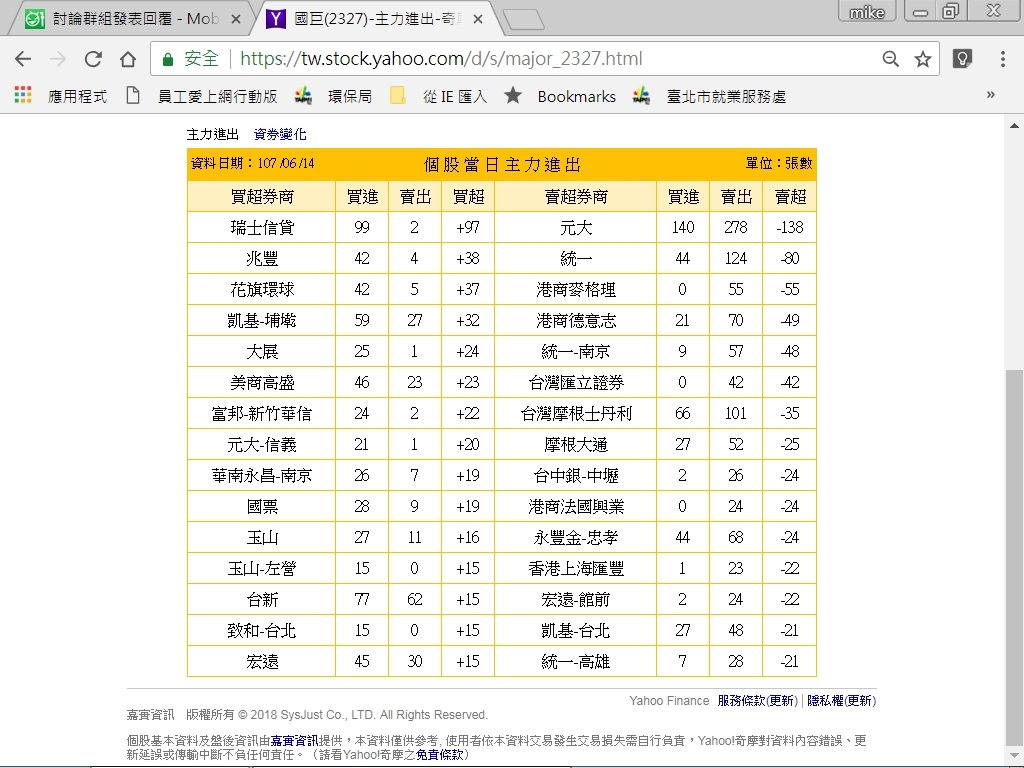Open the 從 IE 匯入 bookmarks folder

pos(455,97)
